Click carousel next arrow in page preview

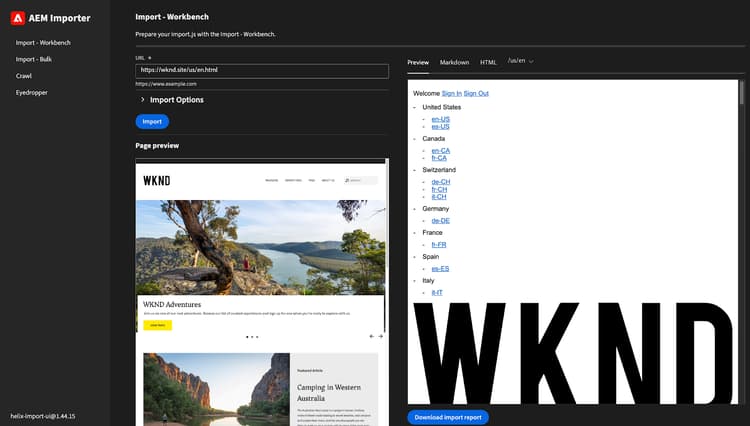381,337
